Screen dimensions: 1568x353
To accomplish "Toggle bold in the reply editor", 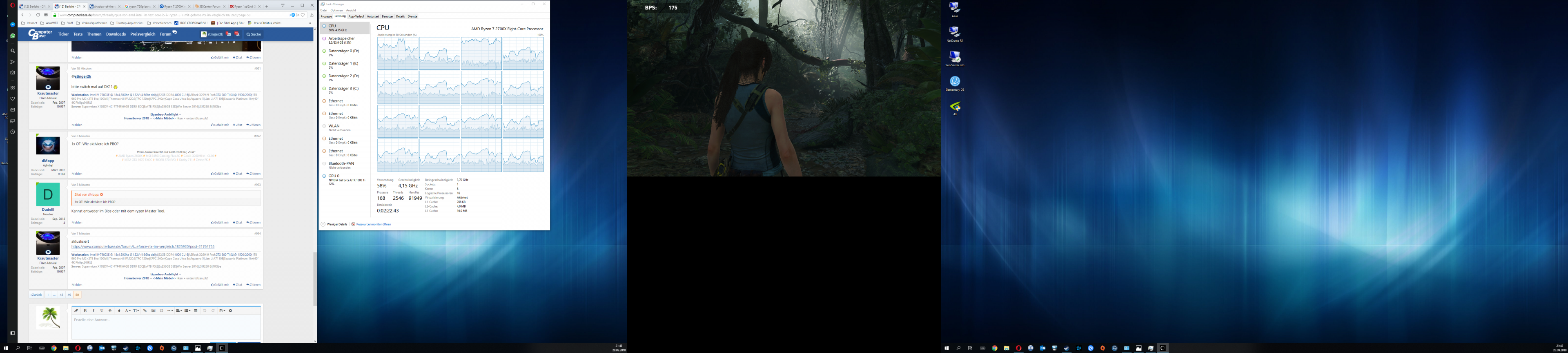I will pyautogui.click(x=85, y=311).
